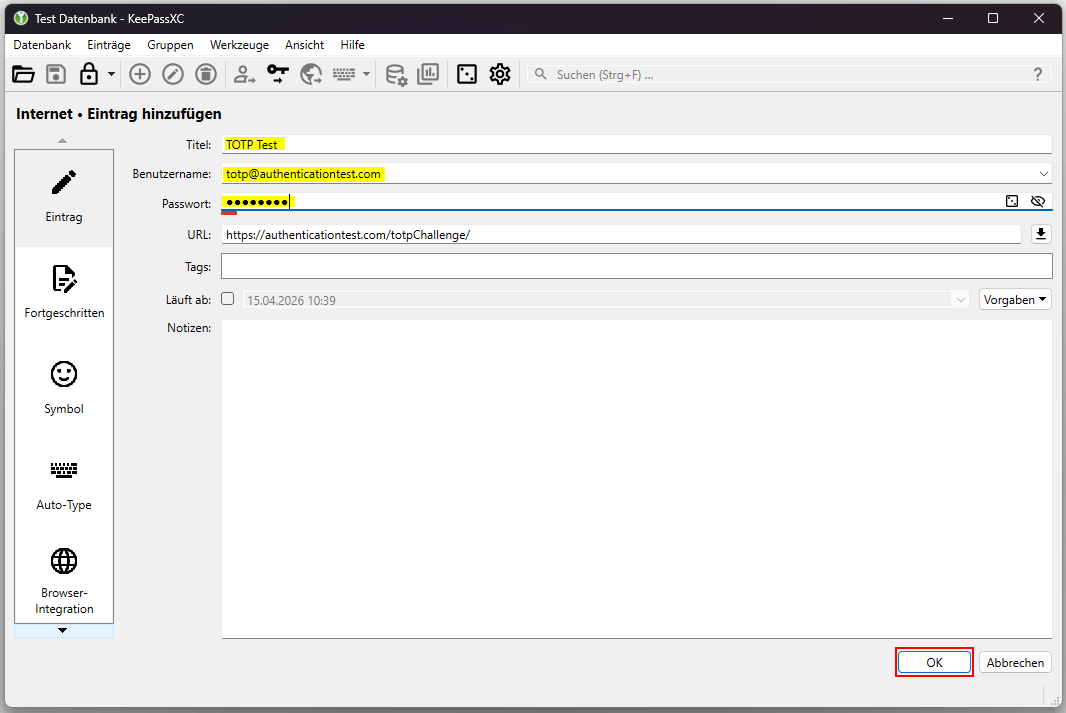Copy the password using the key icon
1066x713 pixels.
(x=277, y=74)
